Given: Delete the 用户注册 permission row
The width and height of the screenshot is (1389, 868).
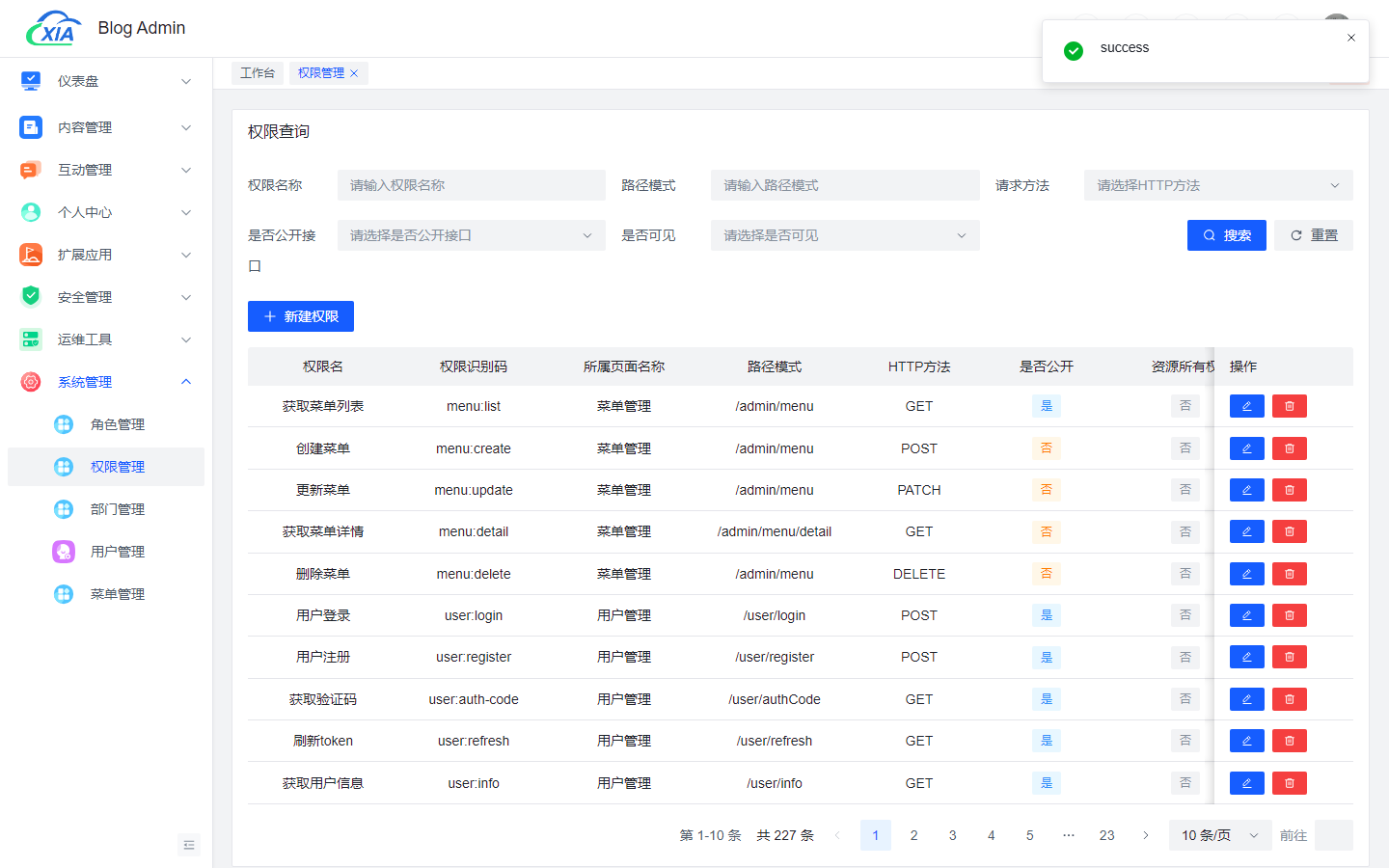Looking at the screenshot, I should click(1290, 657).
